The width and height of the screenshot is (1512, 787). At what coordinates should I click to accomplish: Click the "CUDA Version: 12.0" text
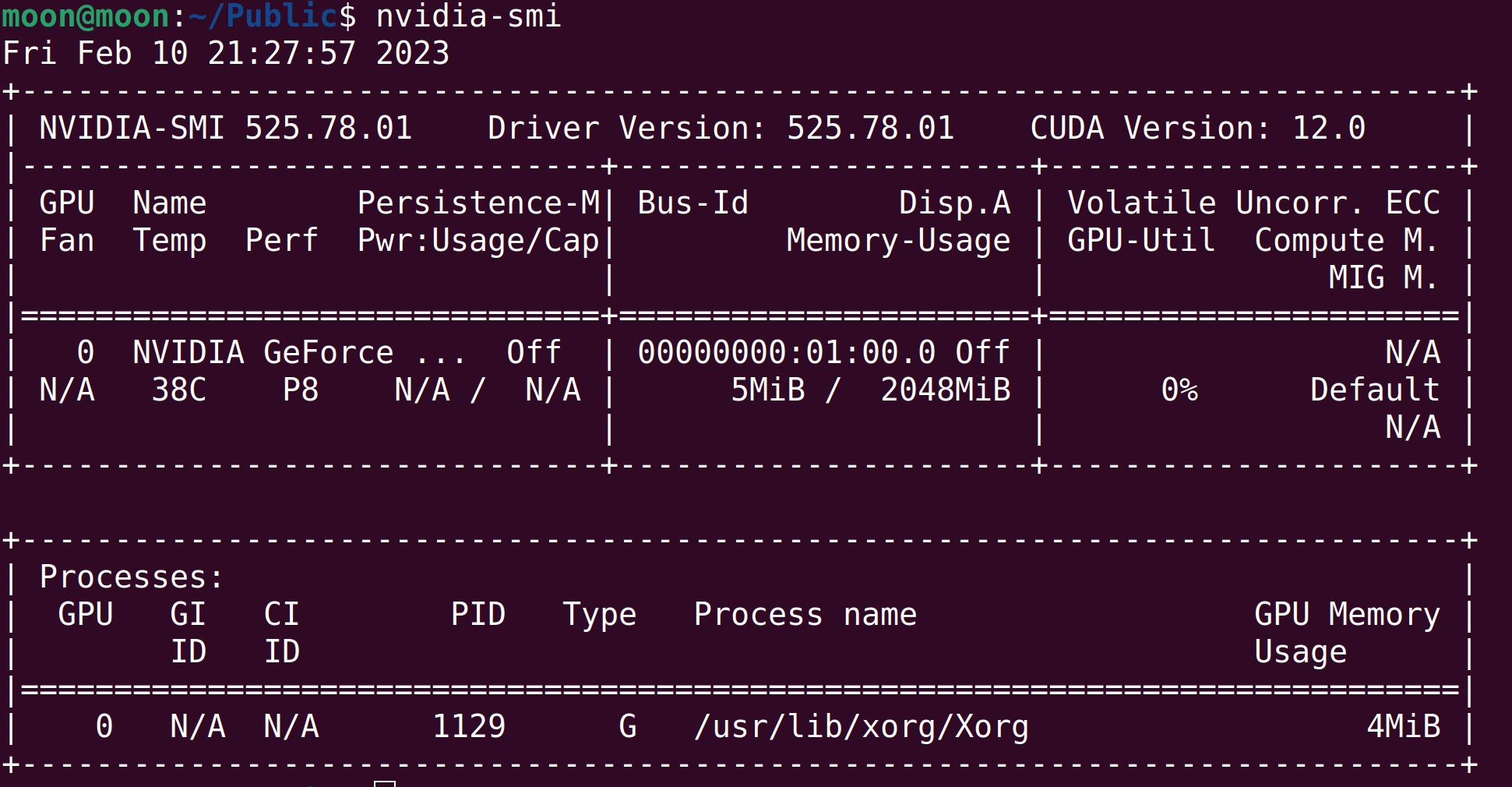(x=1197, y=128)
